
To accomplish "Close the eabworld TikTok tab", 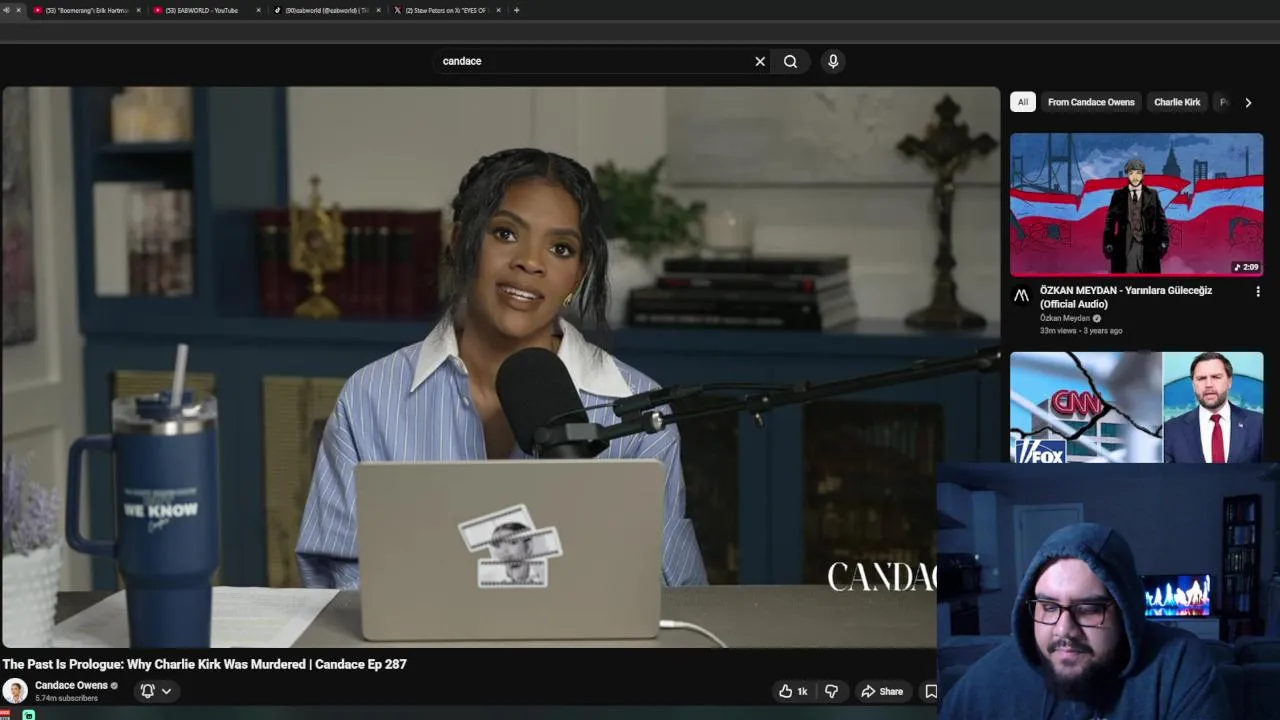I will (x=378, y=10).
